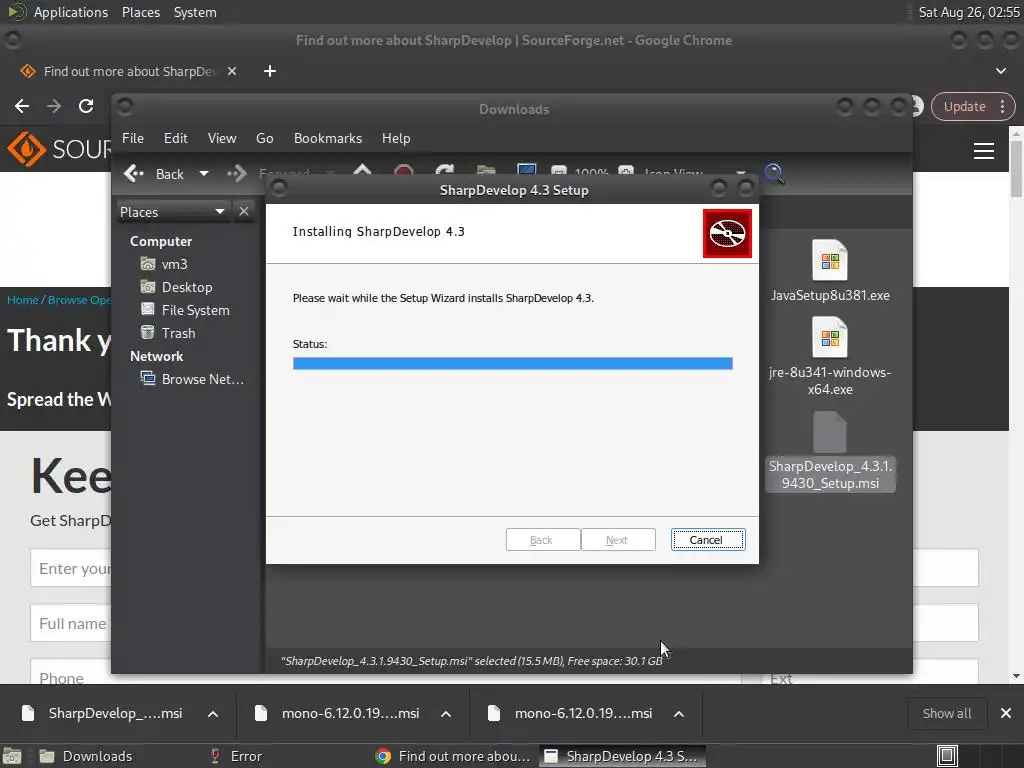
Task: Click the installation progress bar
Action: (x=513, y=364)
